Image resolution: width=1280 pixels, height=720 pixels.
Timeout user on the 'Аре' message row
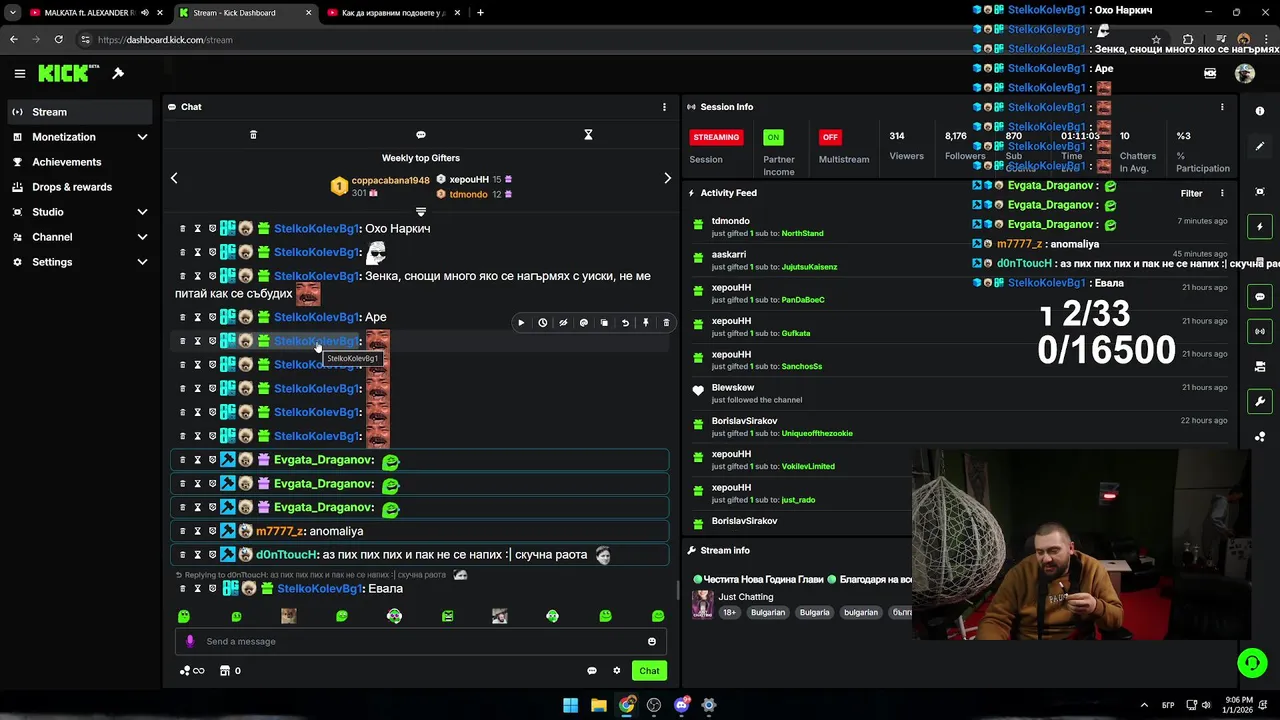(x=197, y=317)
